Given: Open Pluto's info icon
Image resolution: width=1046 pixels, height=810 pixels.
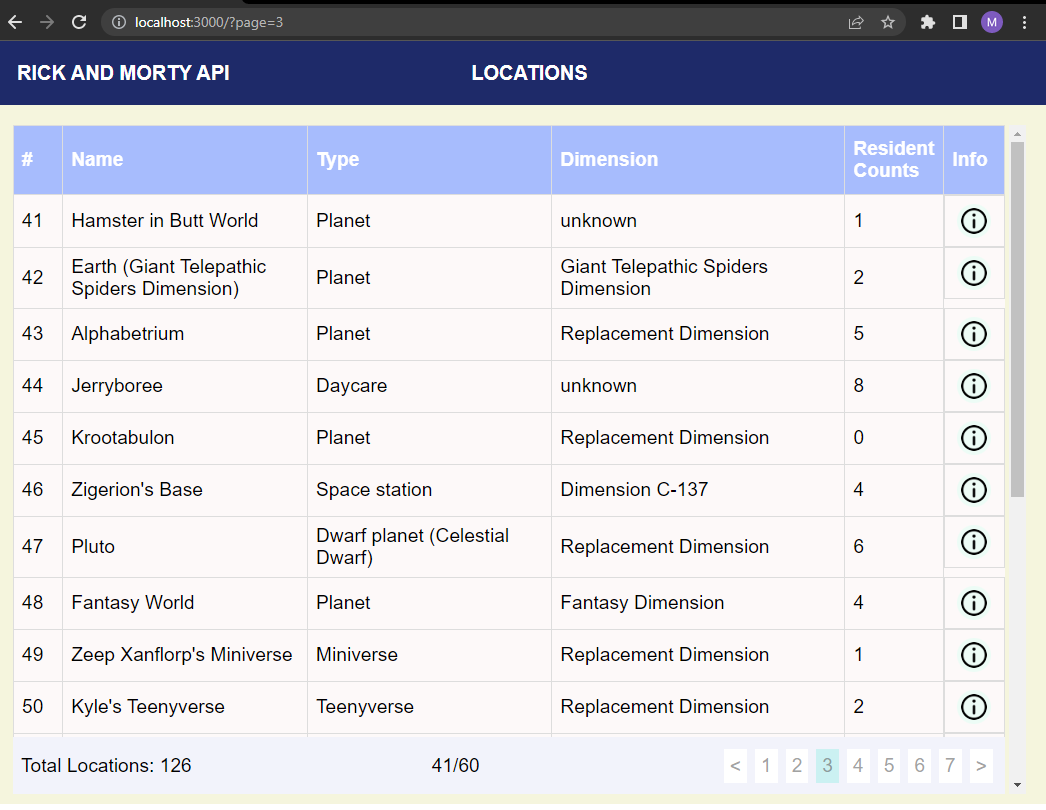Looking at the screenshot, I should coord(973,542).
